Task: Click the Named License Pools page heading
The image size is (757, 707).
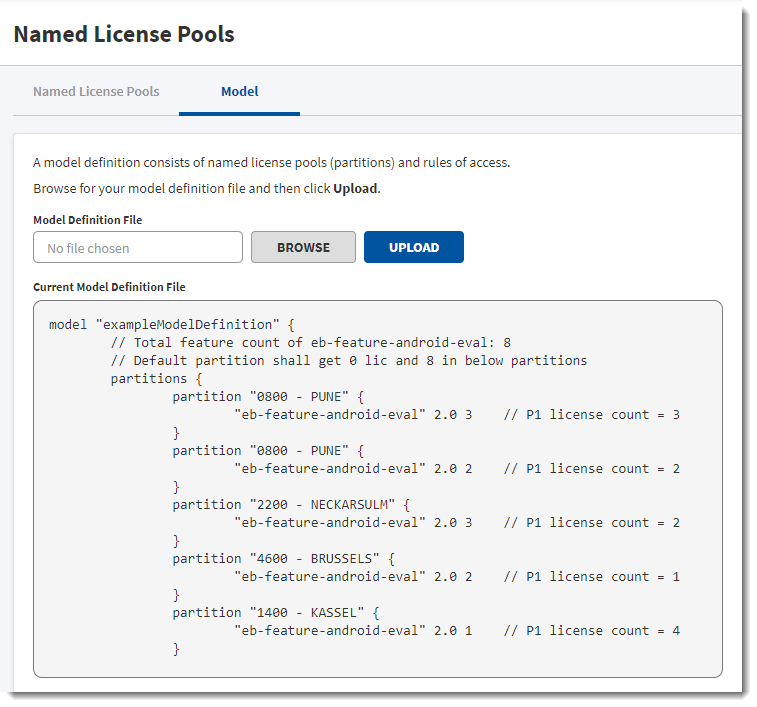Action: pos(124,35)
